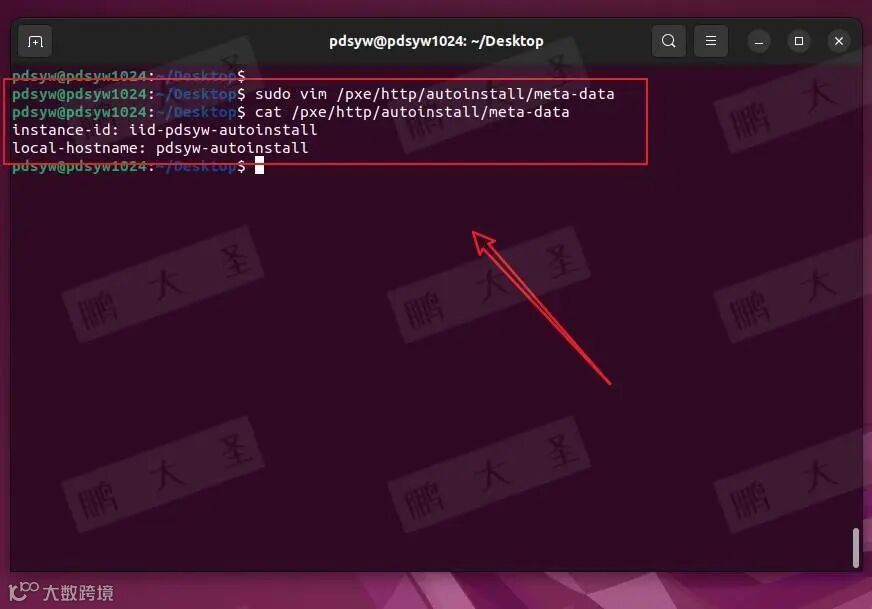Close the terminal window
The width and height of the screenshot is (872, 609).
(839, 41)
